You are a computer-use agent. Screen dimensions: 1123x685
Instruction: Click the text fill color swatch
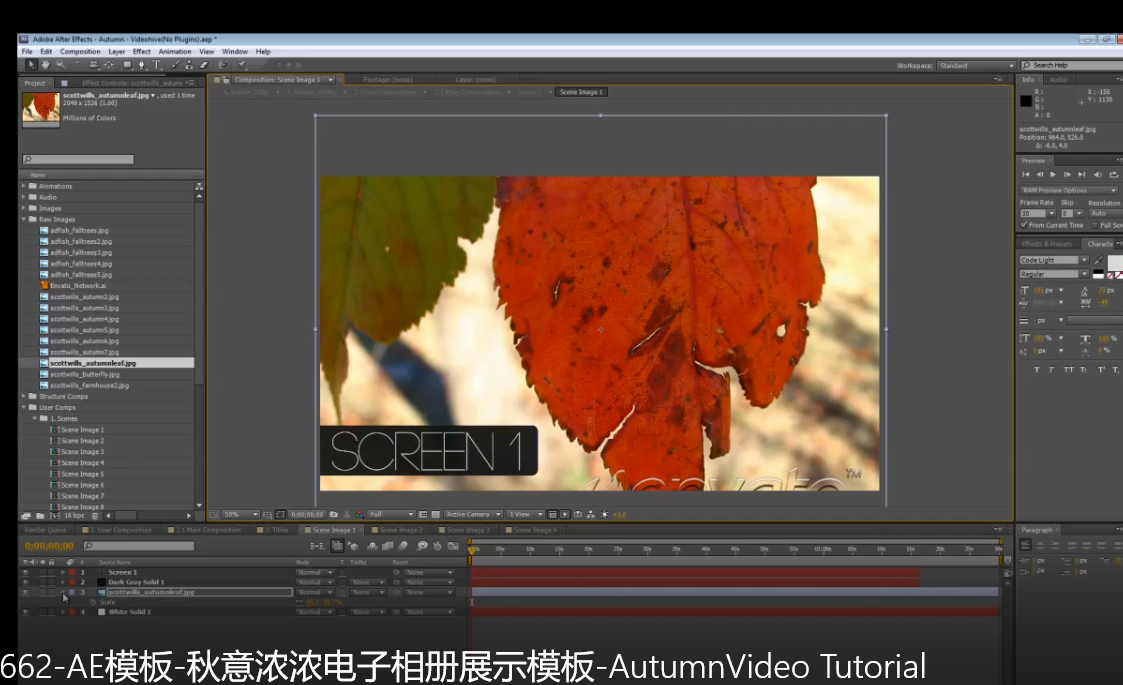pos(1116,262)
